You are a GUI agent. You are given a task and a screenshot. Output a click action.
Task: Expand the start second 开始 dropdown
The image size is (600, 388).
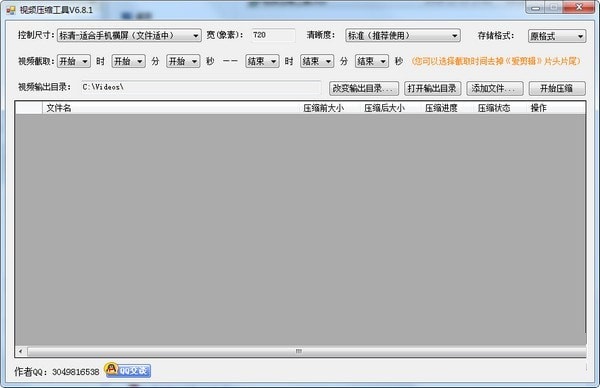(183, 61)
